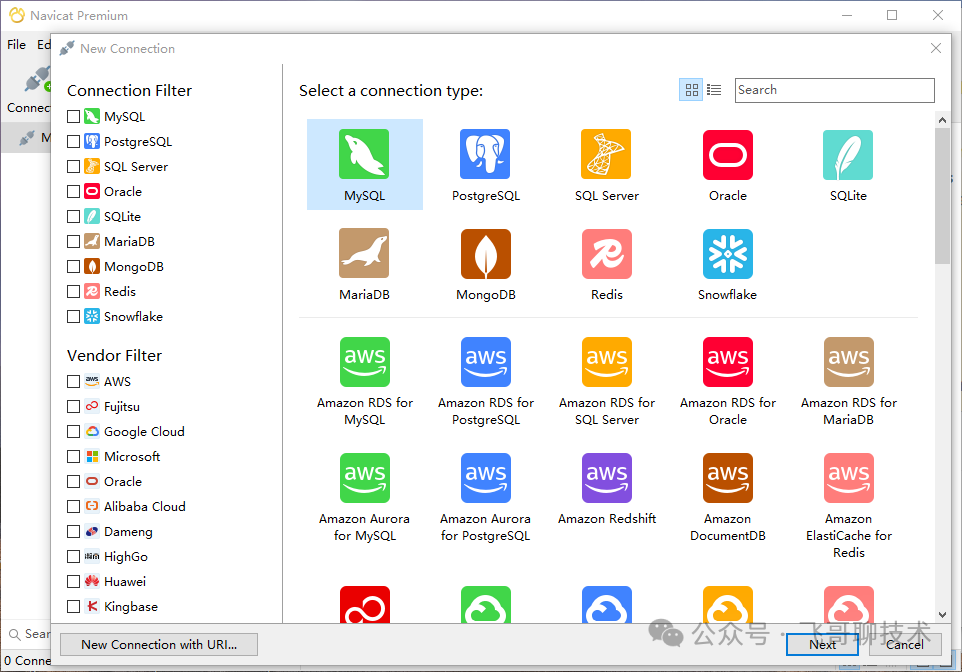This screenshot has height=672, width=962.
Task: Click the connection type Search field
Action: pyautogui.click(x=834, y=90)
